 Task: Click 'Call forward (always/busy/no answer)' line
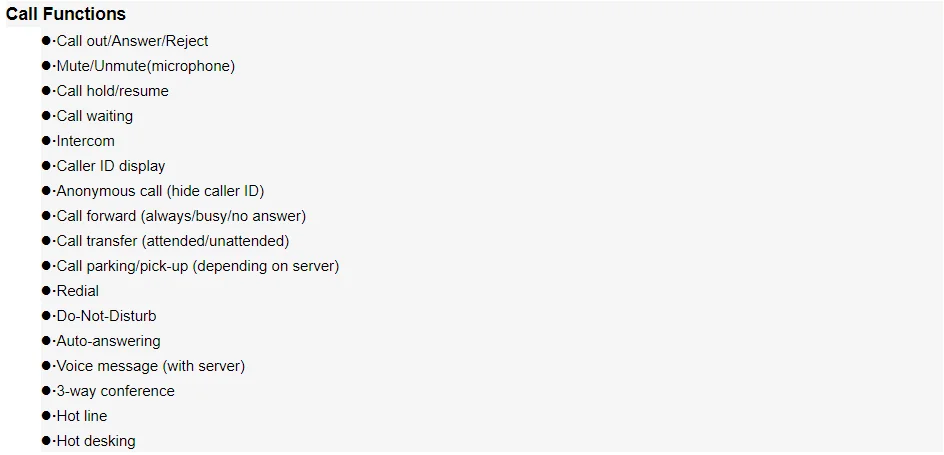pos(181,216)
